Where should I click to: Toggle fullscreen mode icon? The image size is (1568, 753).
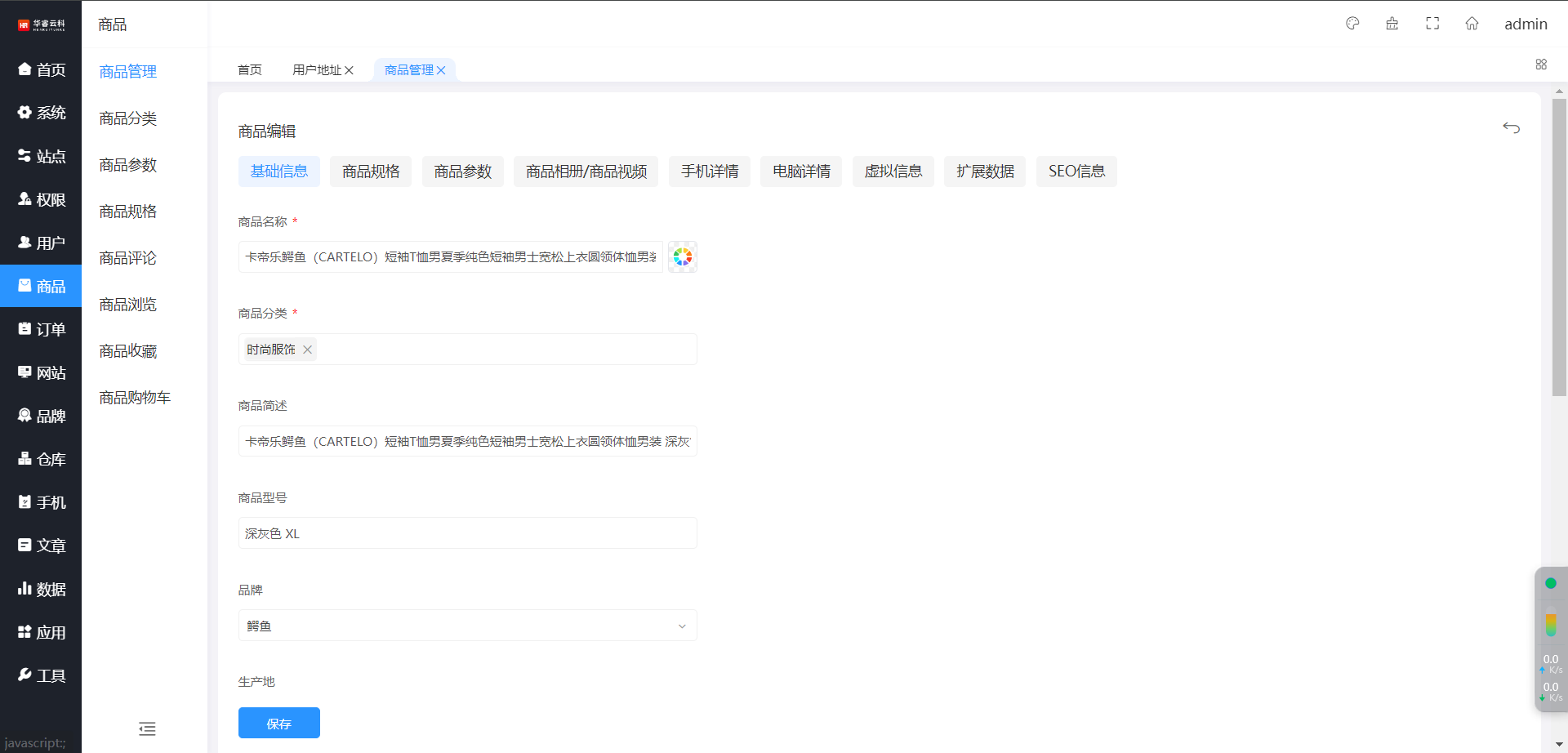tap(1432, 24)
